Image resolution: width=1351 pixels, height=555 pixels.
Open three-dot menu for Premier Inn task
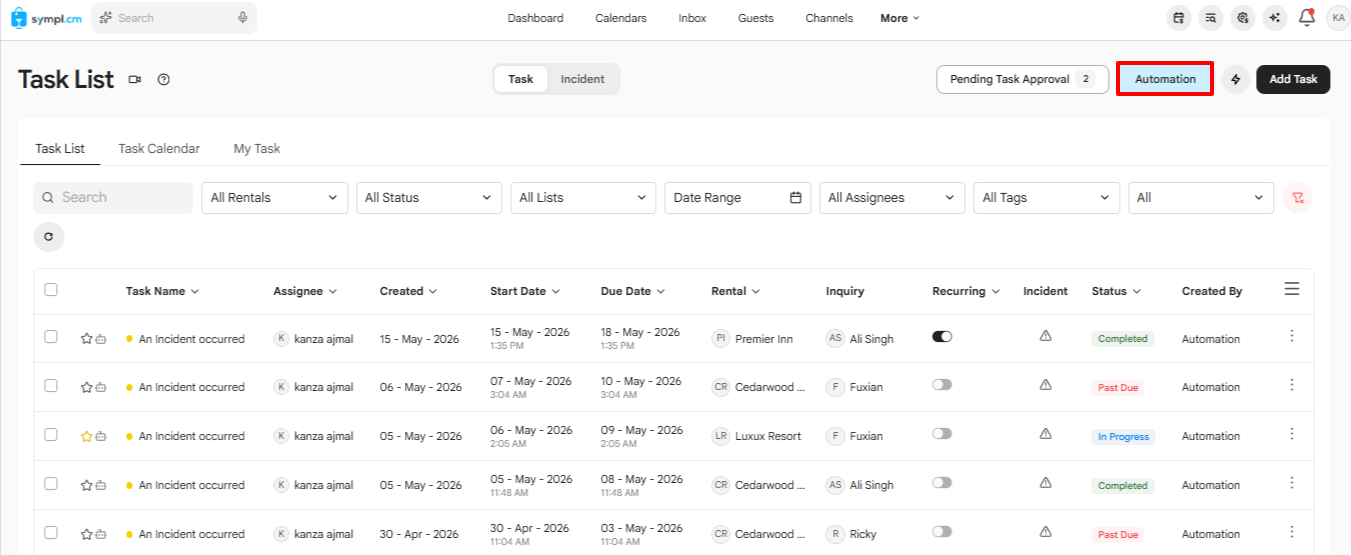pos(1292,336)
